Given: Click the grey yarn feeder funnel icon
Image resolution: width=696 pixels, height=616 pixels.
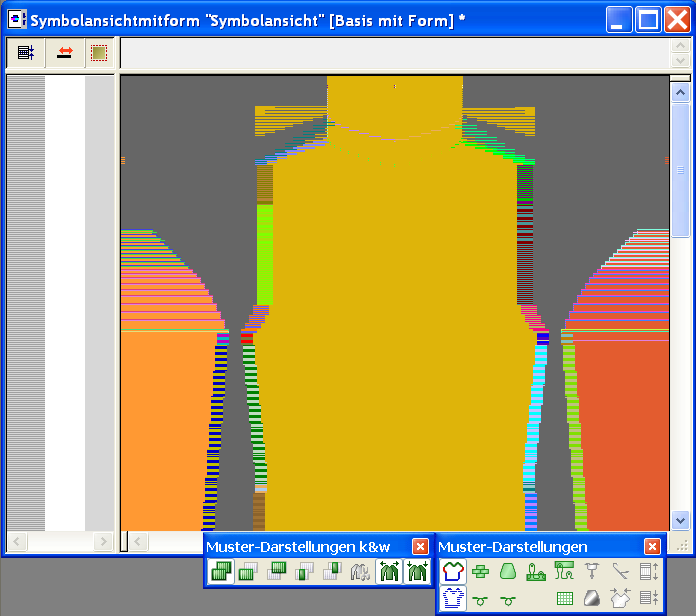Looking at the screenshot, I should (592, 571).
